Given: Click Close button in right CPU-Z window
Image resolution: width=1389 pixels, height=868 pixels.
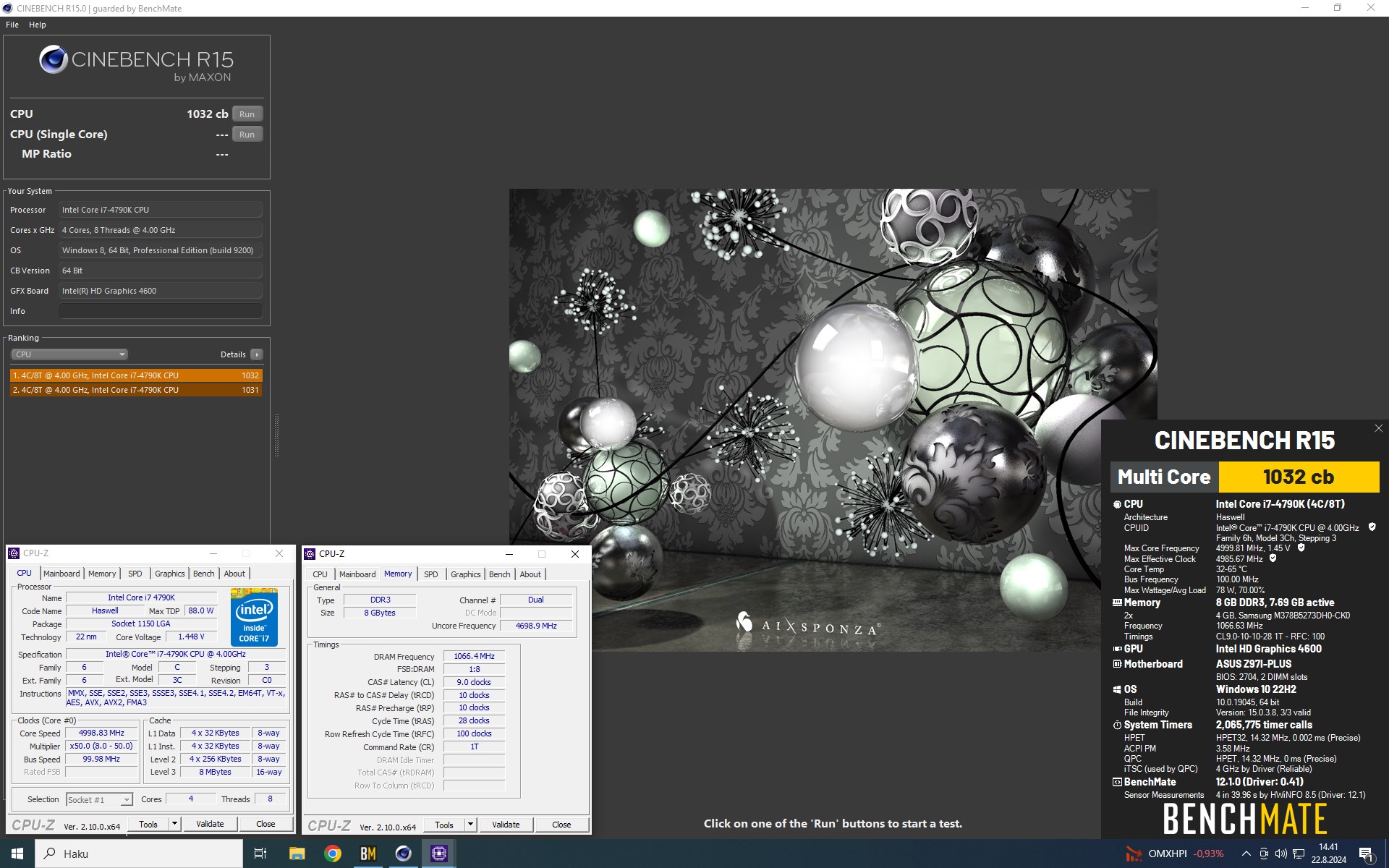Looking at the screenshot, I should 561,825.
